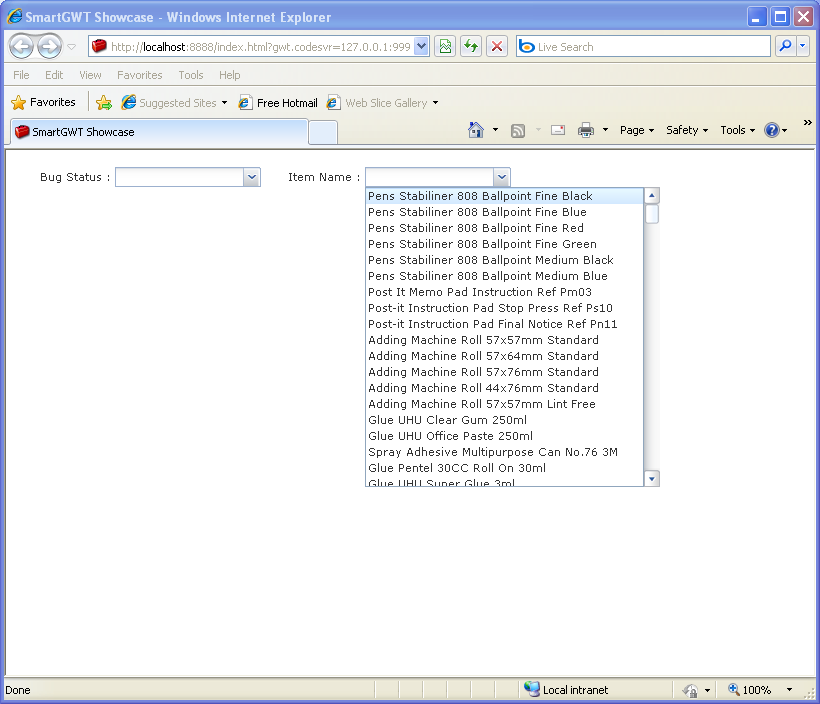The height and width of the screenshot is (704, 820).
Task: Click the browser Back arrow button
Action: tap(21, 47)
